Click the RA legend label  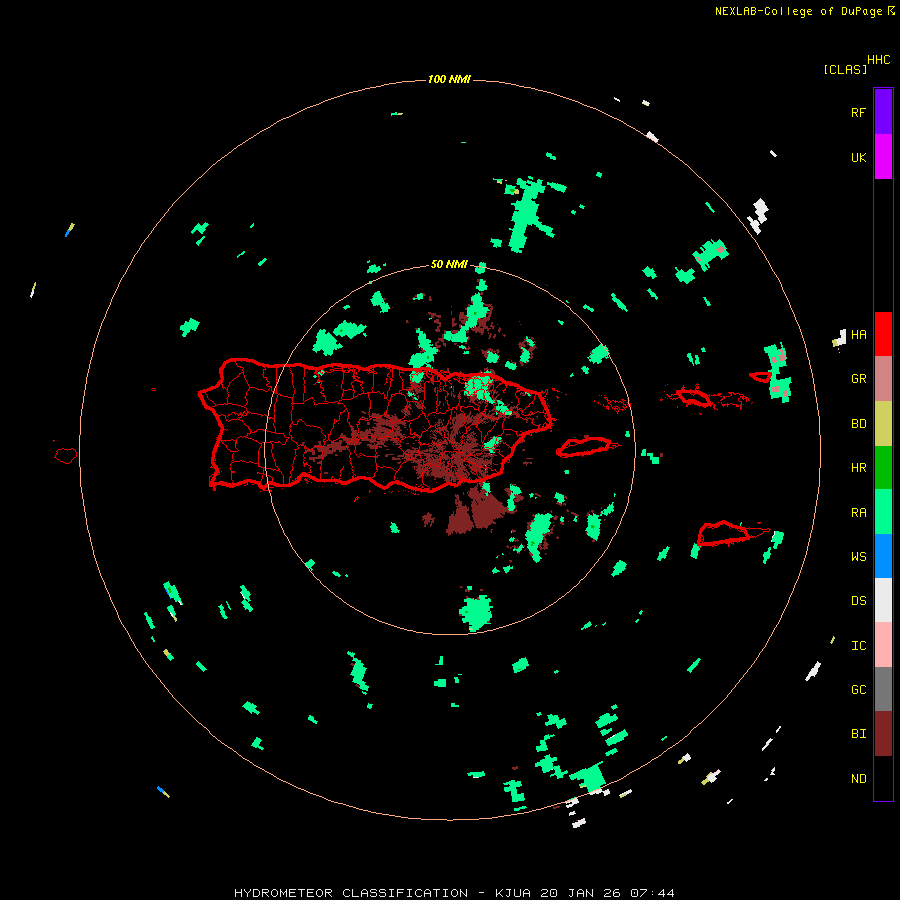pos(858,513)
